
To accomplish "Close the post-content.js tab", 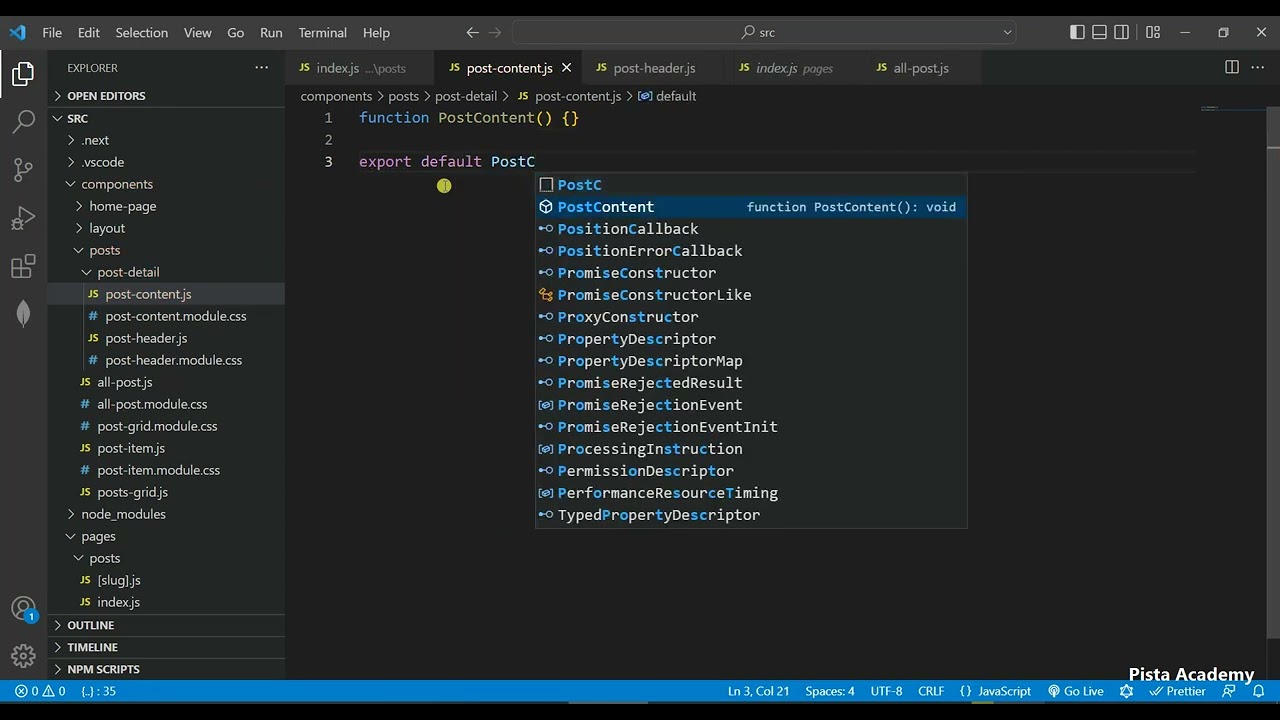I will click(566, 68).
